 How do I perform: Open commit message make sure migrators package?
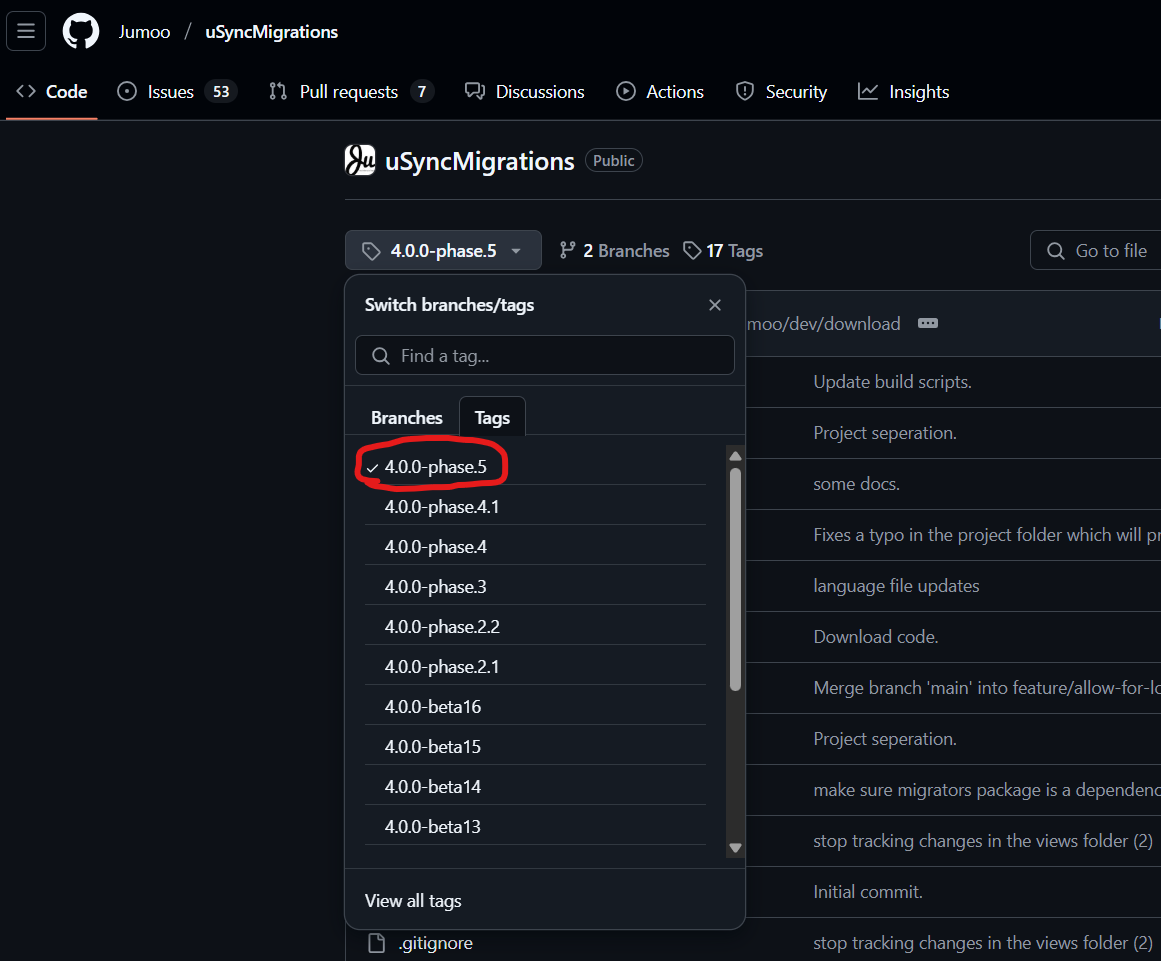click(987, 790)
